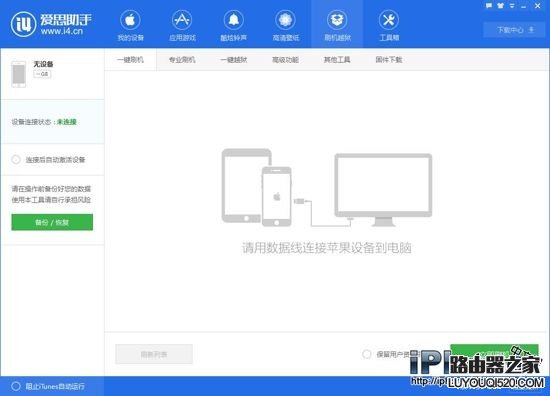Toggle 阻止iTunes自动运行 option
The width and height of the screenshot is (550, 396).
tap(16, 386)
